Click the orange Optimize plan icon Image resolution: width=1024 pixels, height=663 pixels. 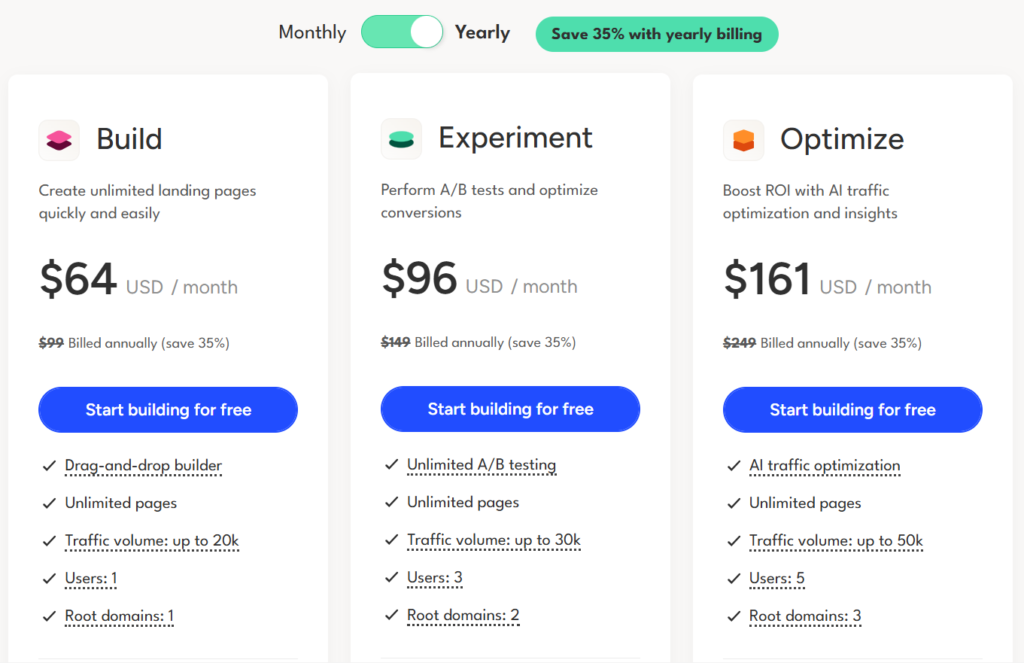(x=743, y=140)
